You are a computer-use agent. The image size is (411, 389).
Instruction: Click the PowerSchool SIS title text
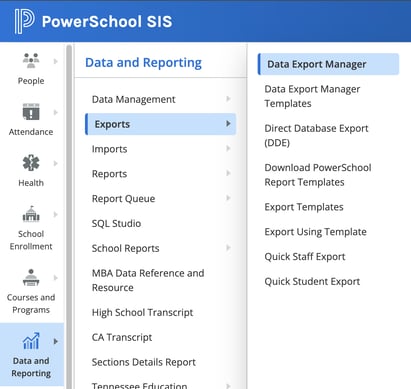click(x=107, y=22)
